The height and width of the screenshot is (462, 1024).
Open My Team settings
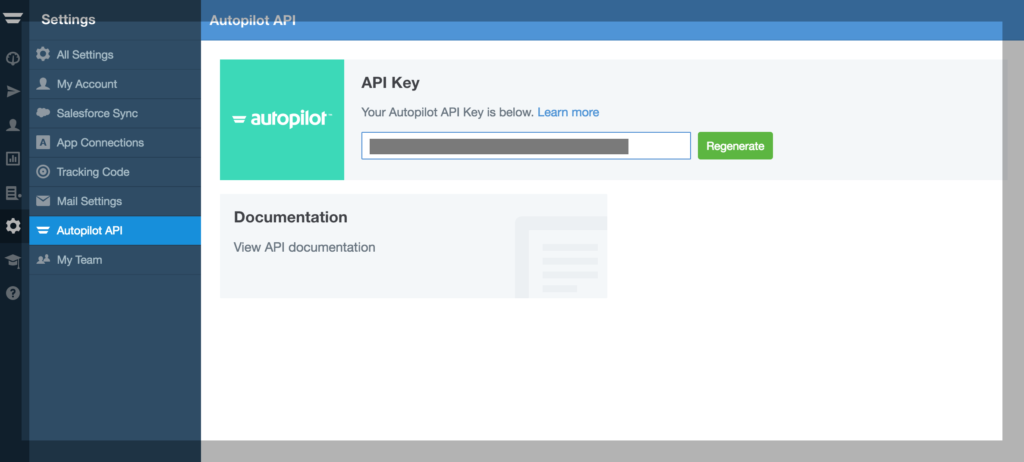(x=115, y=260)
